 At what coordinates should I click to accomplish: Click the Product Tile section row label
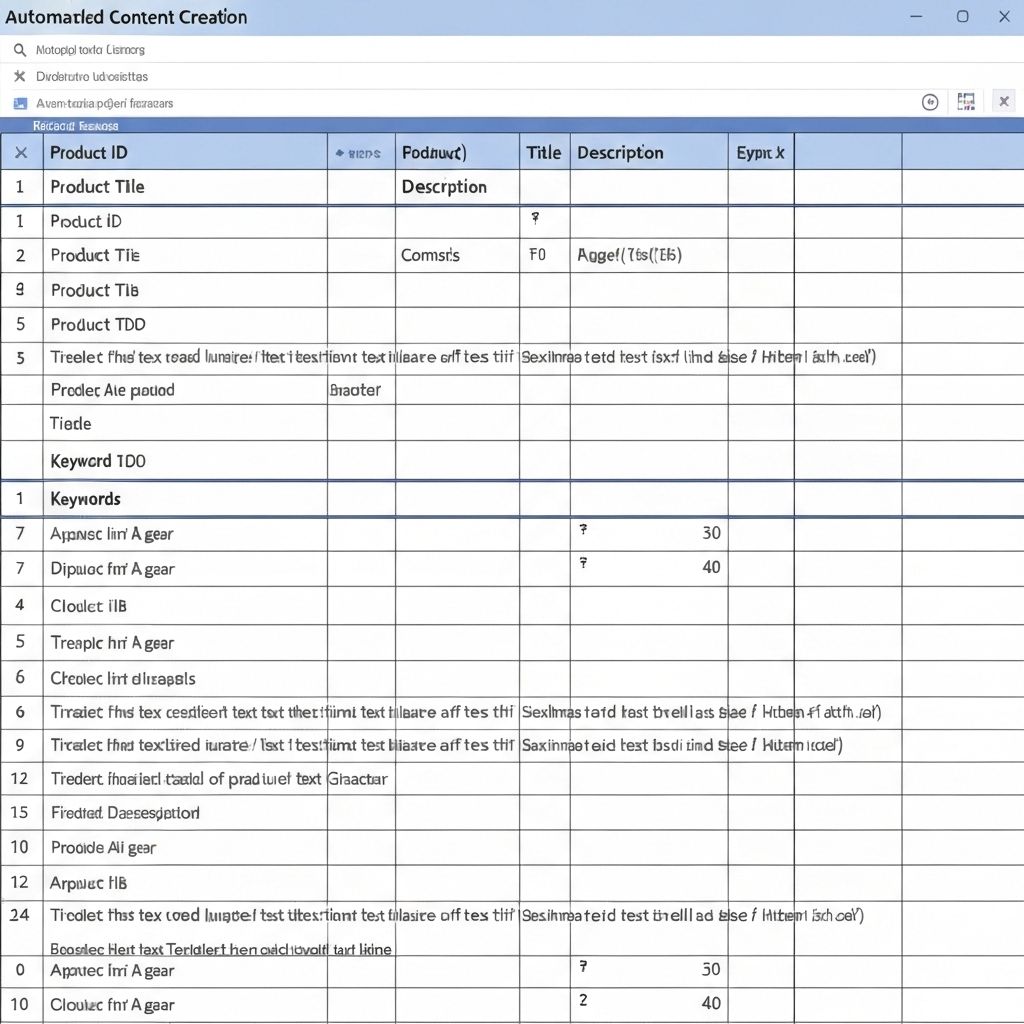point(97,187)
